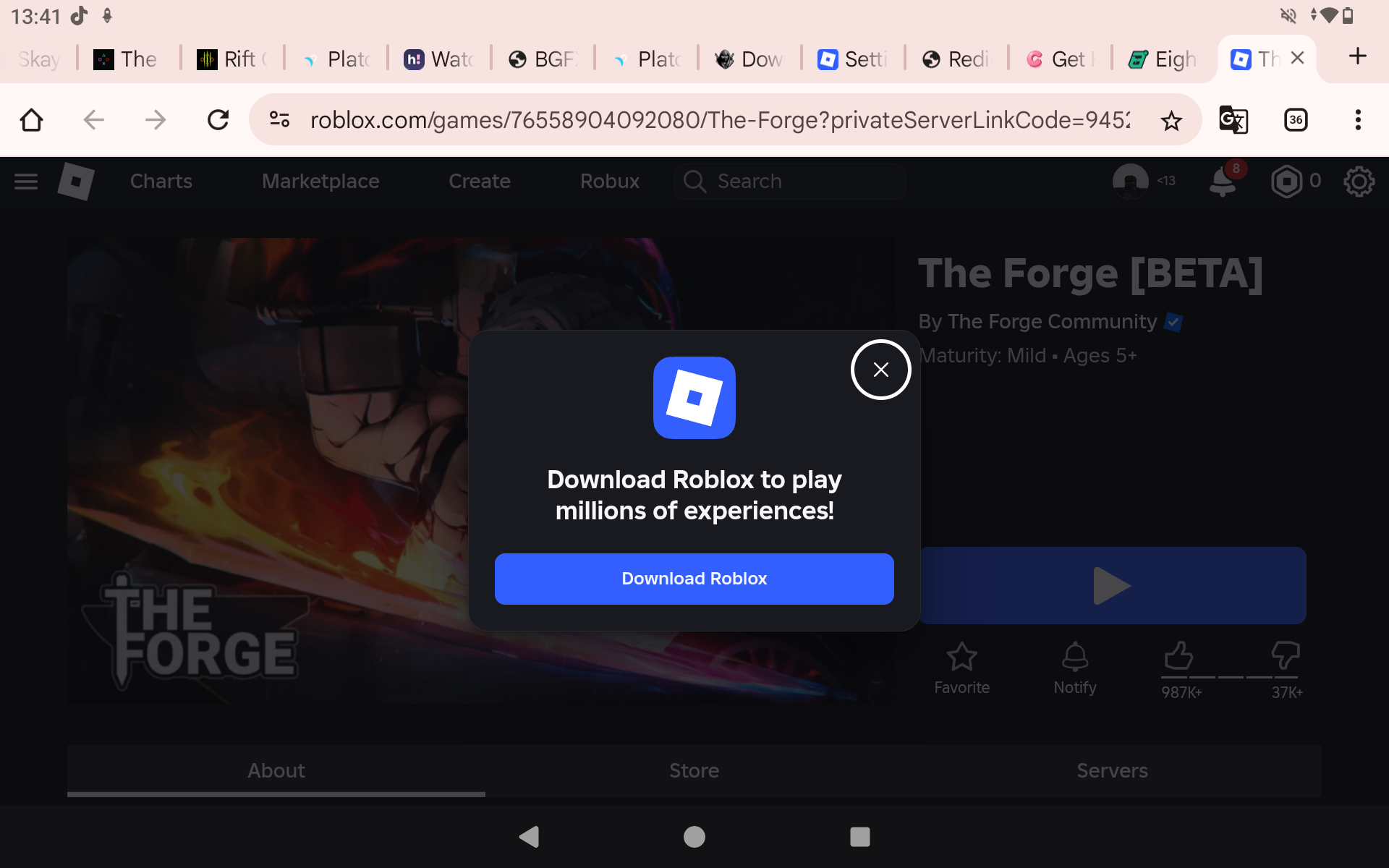Switch to the Redi tab
Image resolution: width=1389 pixels, height=868 pixels.
coord(956,59)
